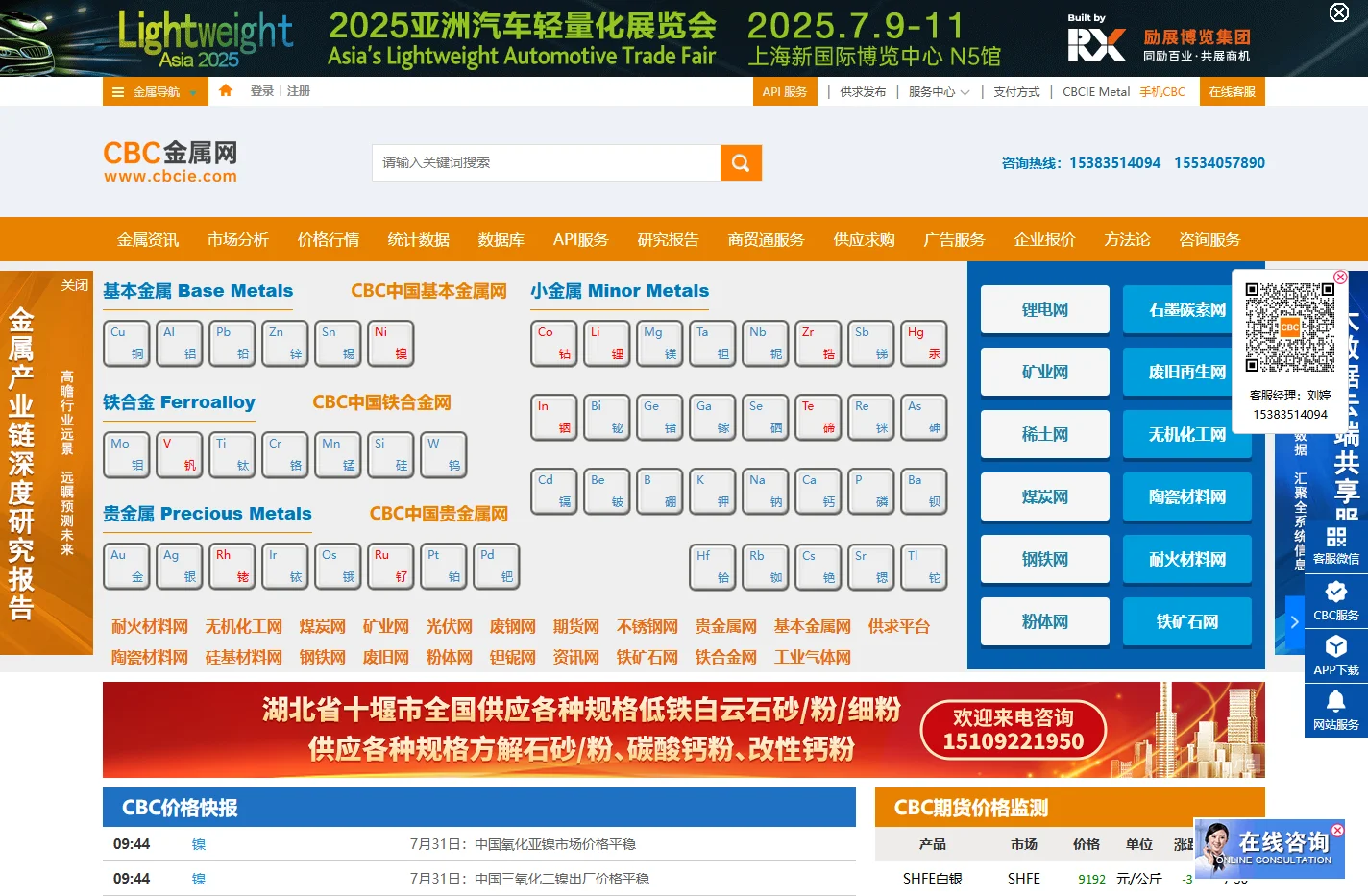Select the Te 碲 element tile
1368x896 pixels.
(x=818, y=417)
